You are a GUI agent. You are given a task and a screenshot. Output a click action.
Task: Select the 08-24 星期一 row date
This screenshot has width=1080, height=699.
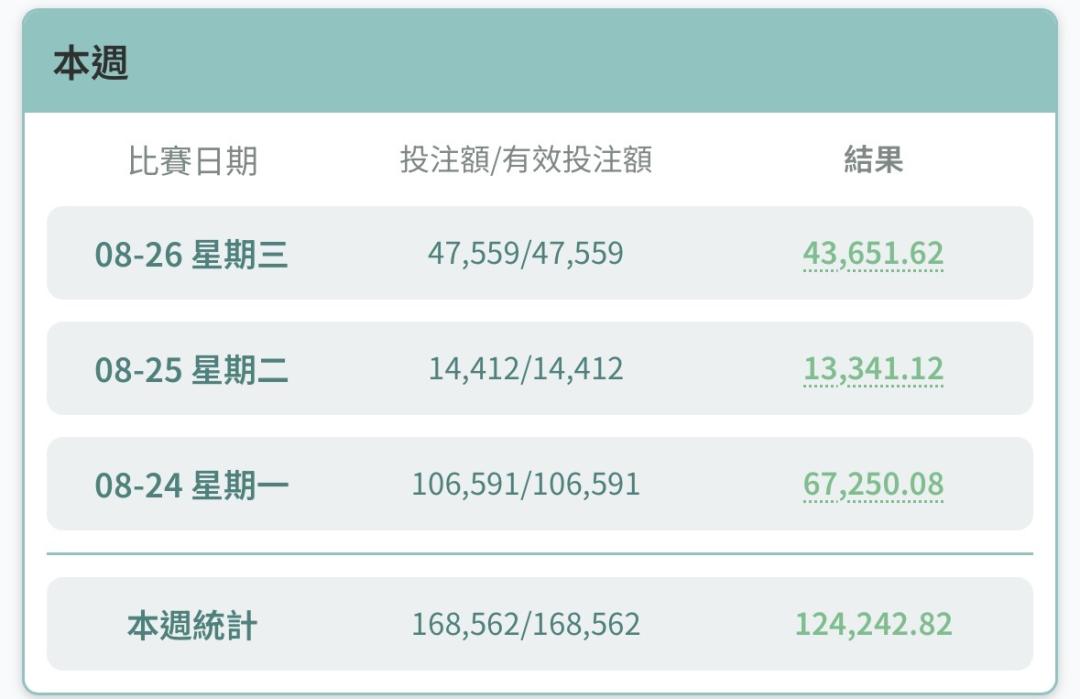(x=191, y=485)
